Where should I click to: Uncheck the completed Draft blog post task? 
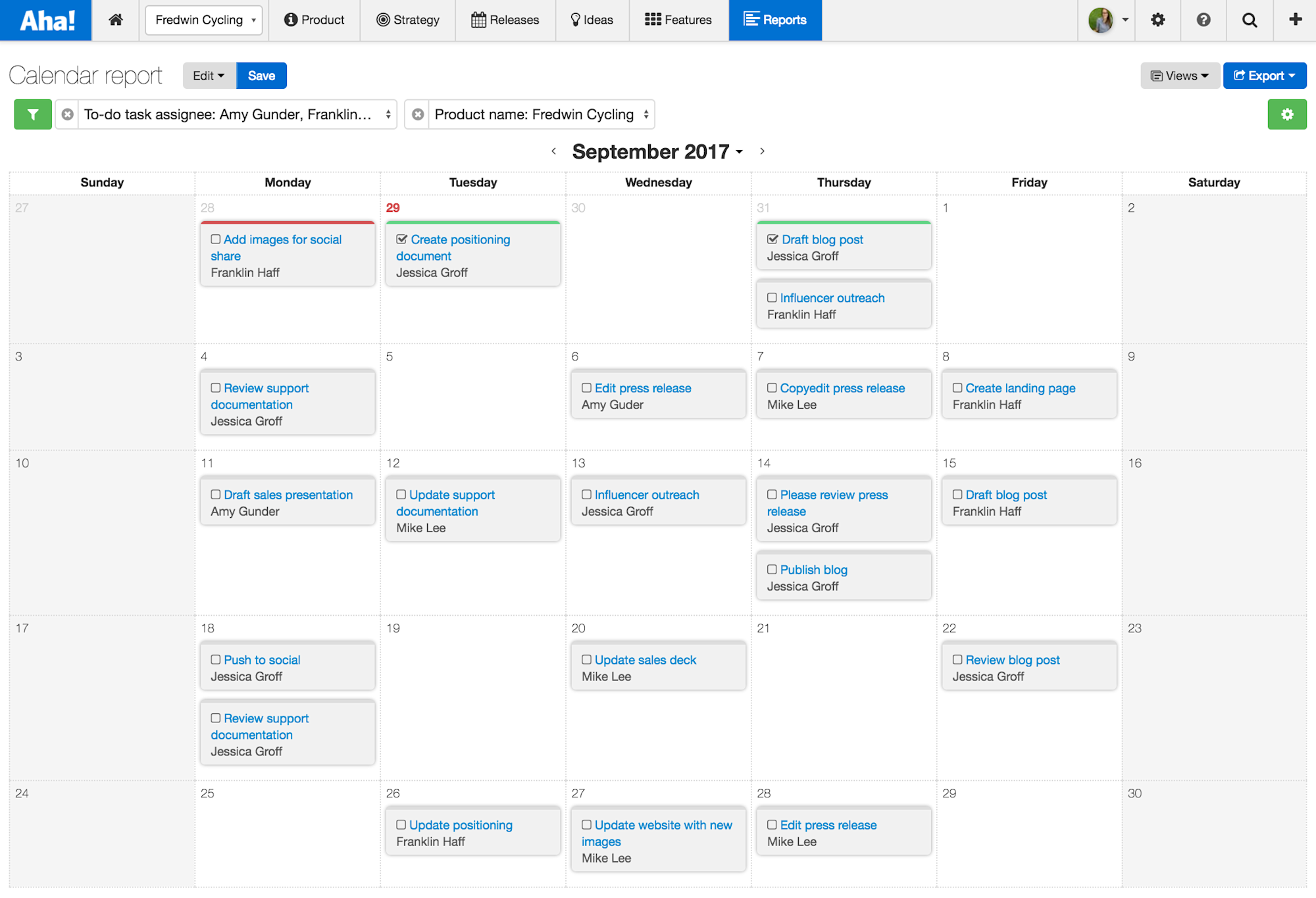tap(772, 239)
